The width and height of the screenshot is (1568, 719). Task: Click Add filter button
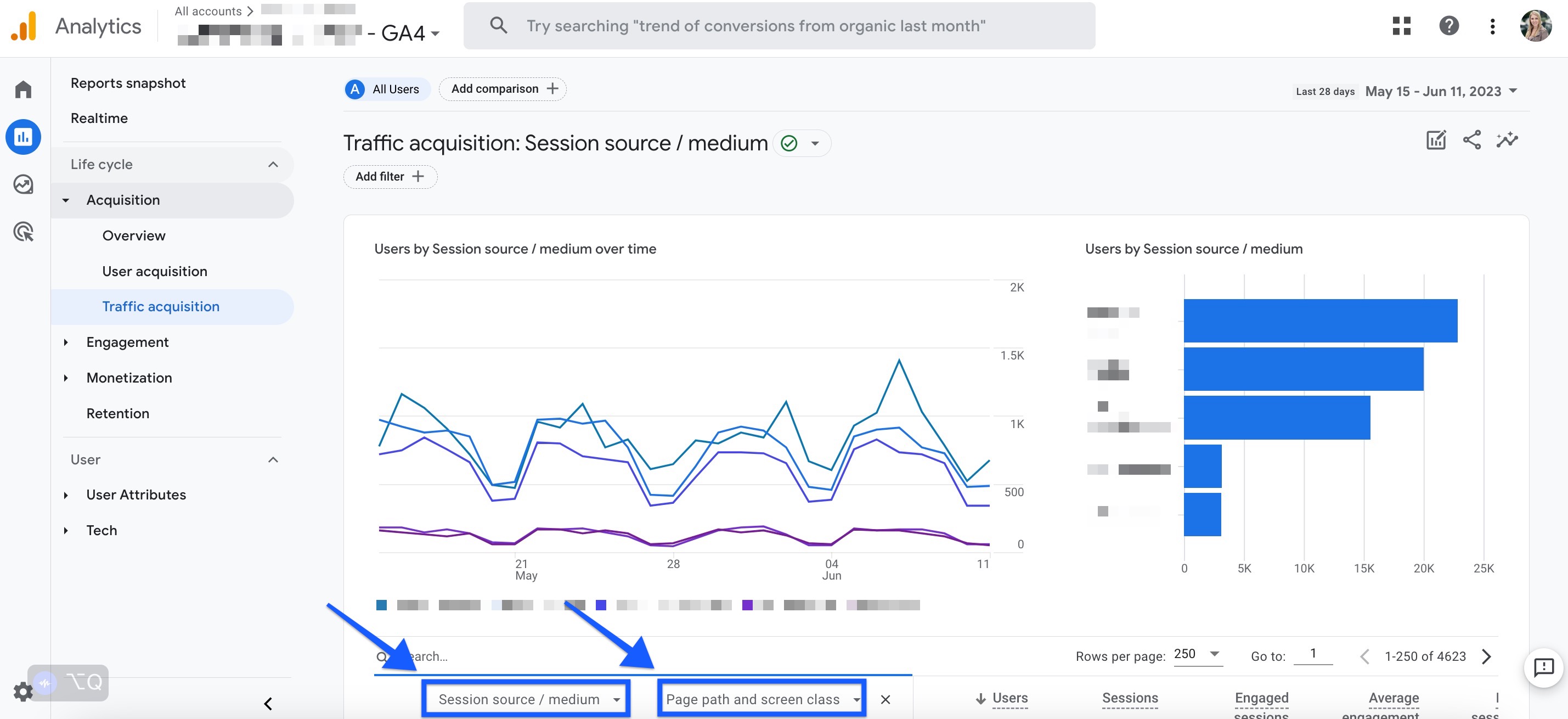click(389, 176)
